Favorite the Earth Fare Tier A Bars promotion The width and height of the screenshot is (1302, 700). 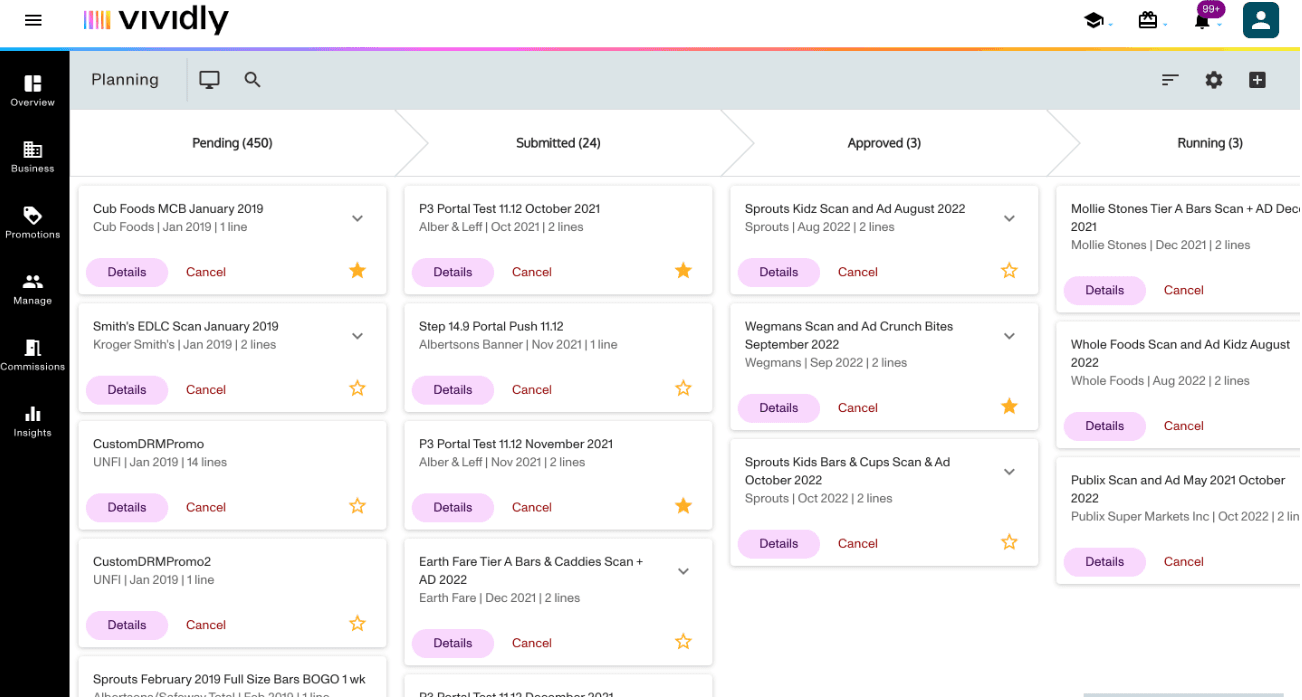[x=683, y=642]
